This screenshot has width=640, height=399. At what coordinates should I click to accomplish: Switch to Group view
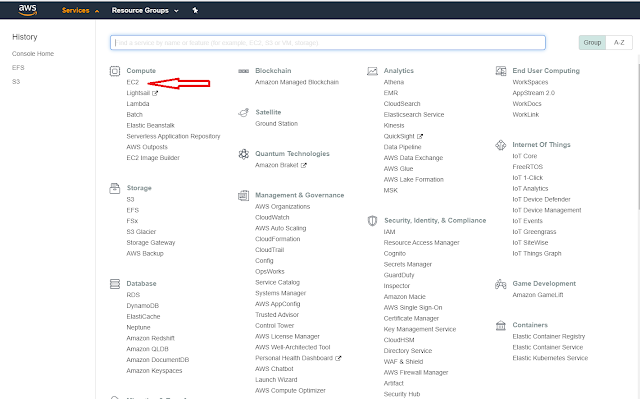pos(592,42)
